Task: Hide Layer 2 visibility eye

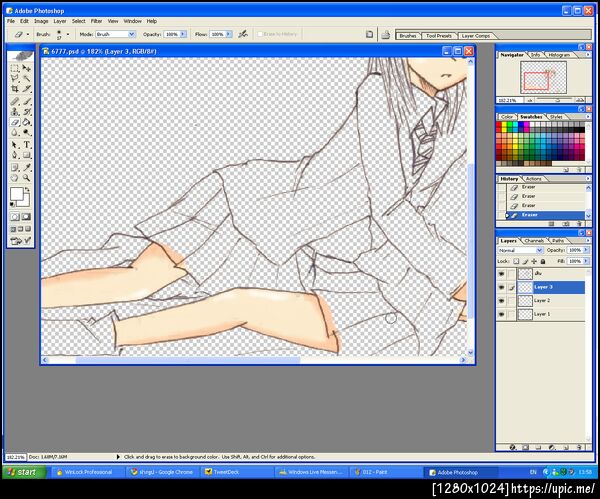Action: (502, 301)
